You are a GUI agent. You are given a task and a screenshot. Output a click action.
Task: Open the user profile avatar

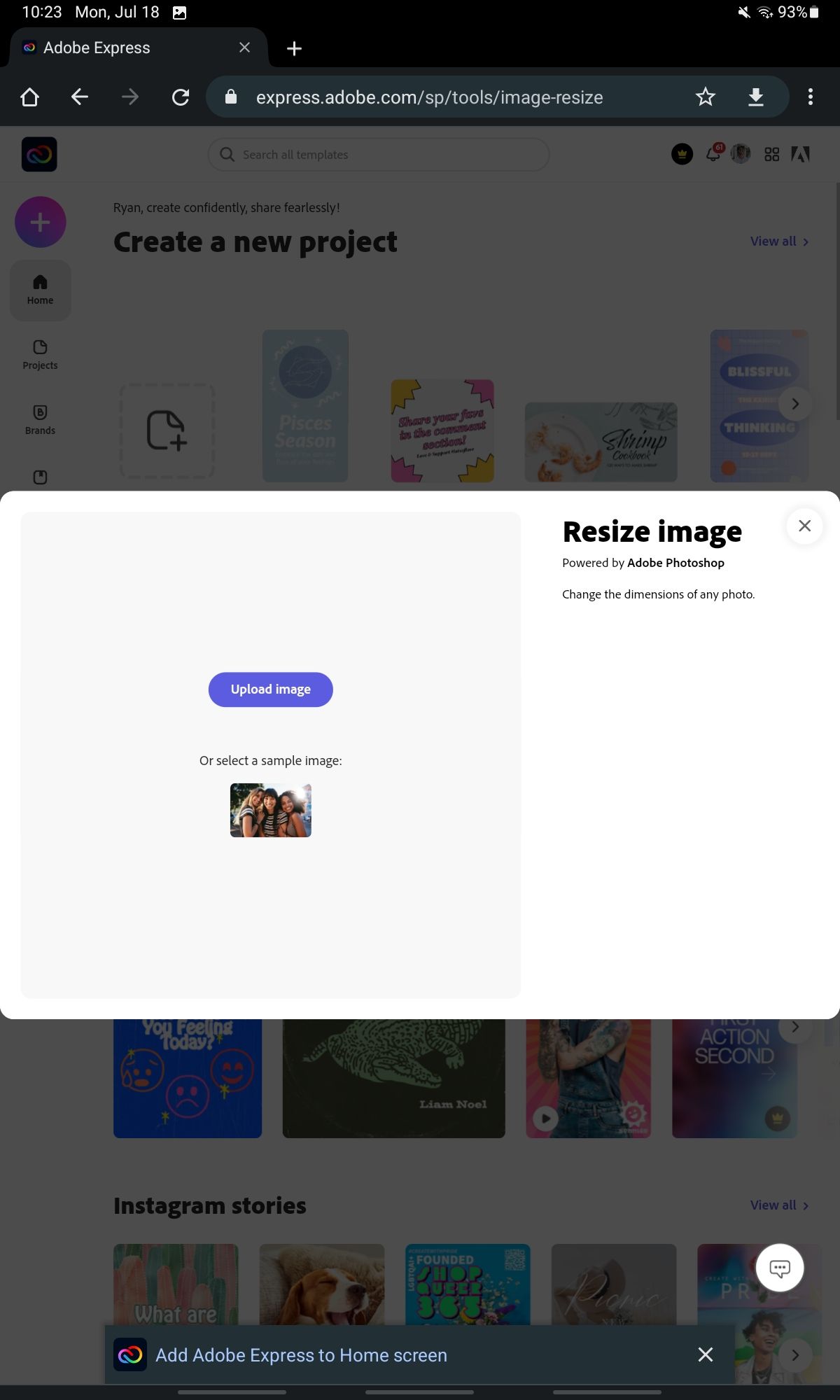pyautogui.click(x=741, y=154)
